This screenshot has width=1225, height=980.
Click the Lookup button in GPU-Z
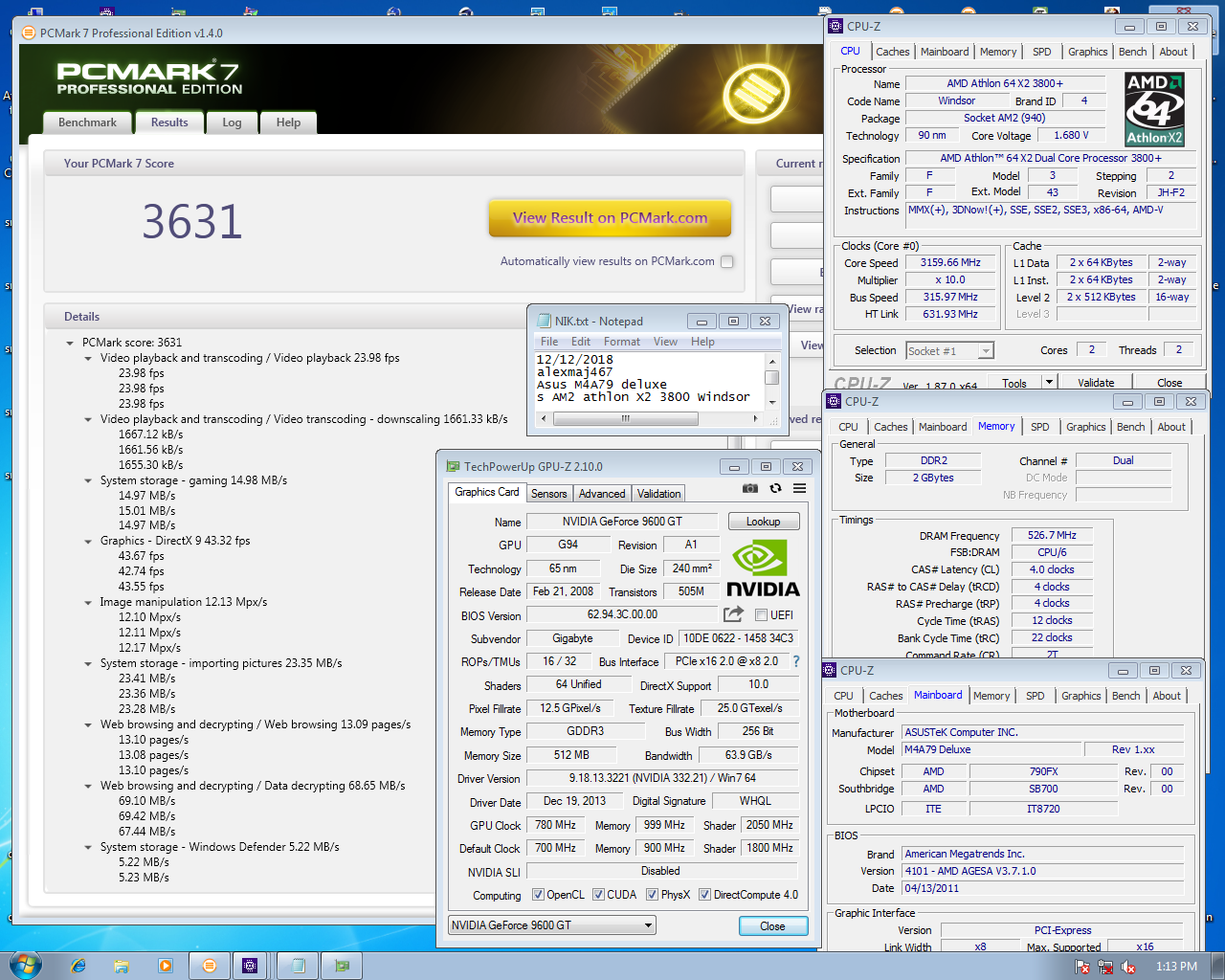[x=764, y=522]
